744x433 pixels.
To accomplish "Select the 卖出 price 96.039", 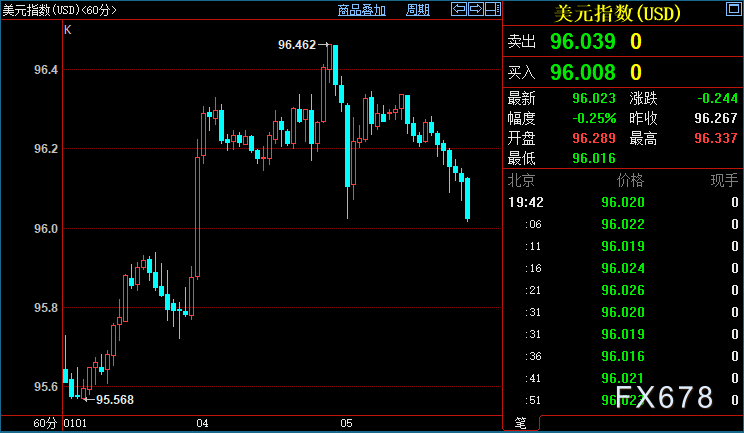I will [583, 42].
